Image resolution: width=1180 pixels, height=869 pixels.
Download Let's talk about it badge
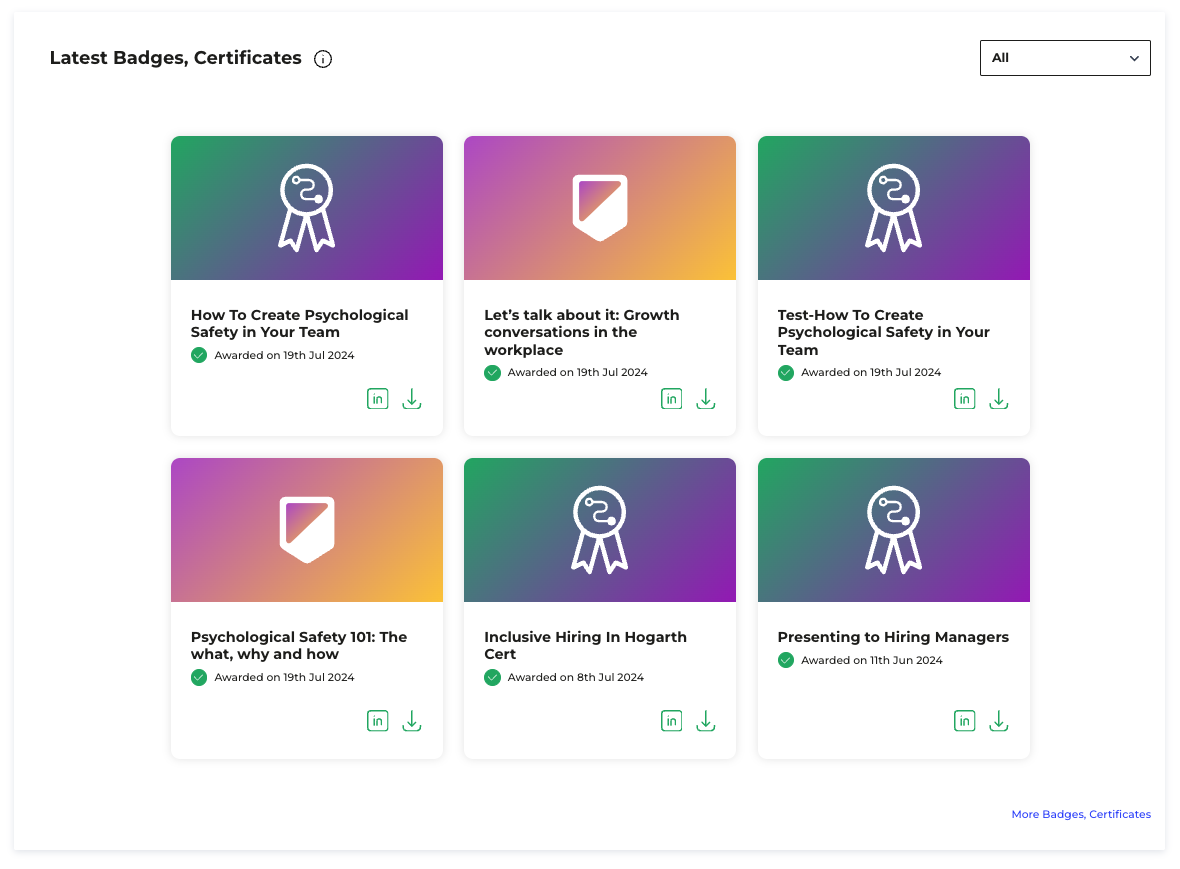point(705,399)
